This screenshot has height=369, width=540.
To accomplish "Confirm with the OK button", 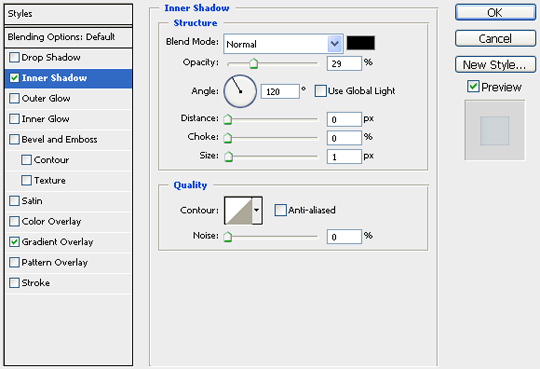I will (x=495, y=12).
